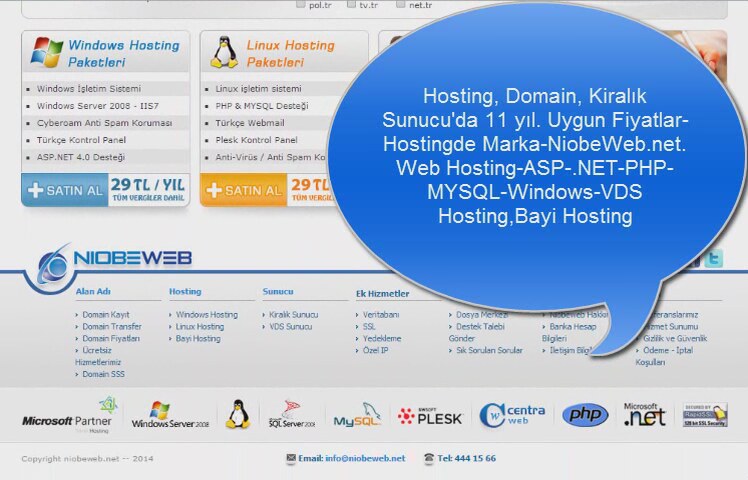Open the Bayi Hosting link
Image resolution: width=748 pixels, height=480 pixels.
(198, 339)
